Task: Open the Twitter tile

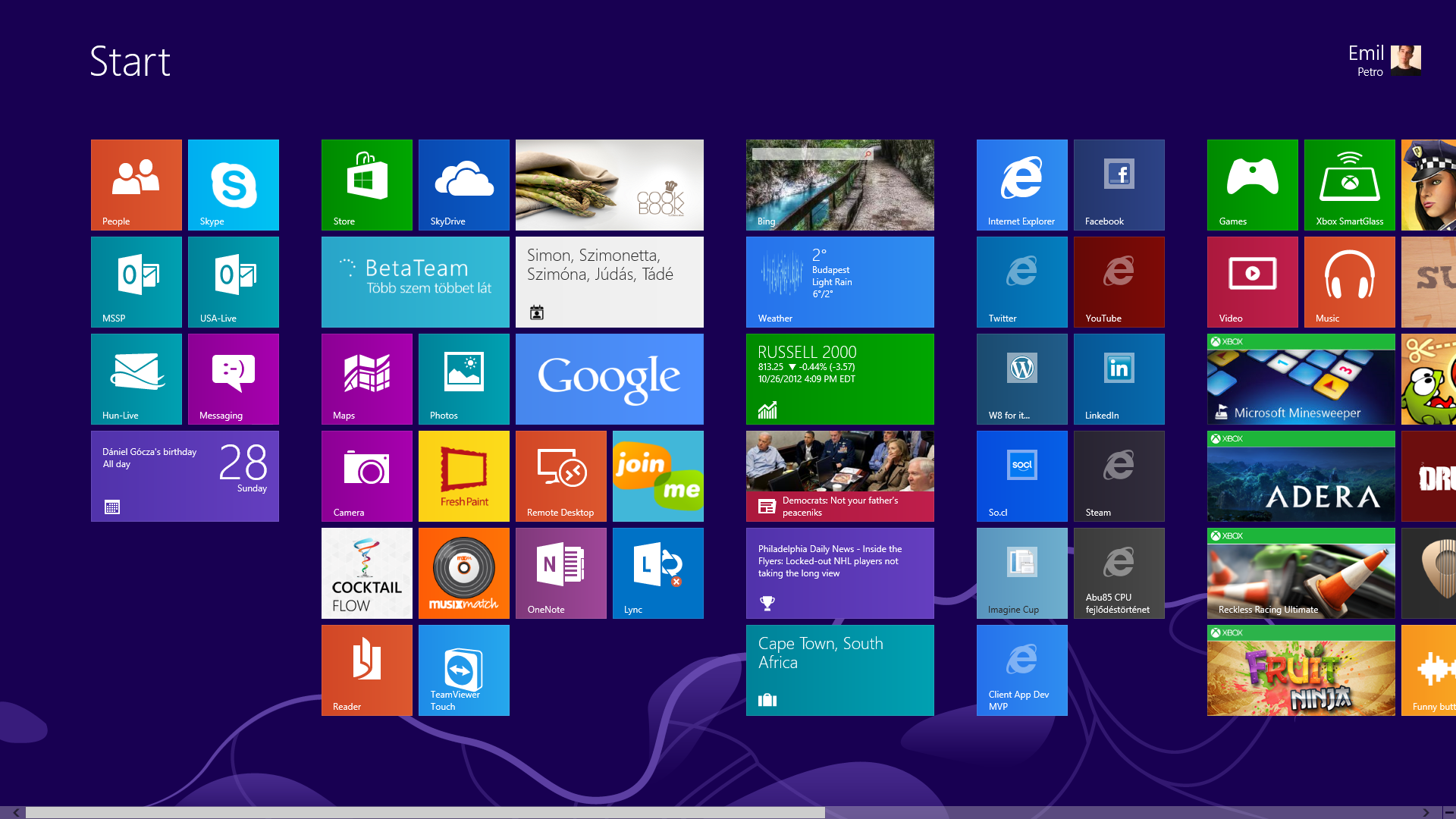Action: coord(1022,282)
